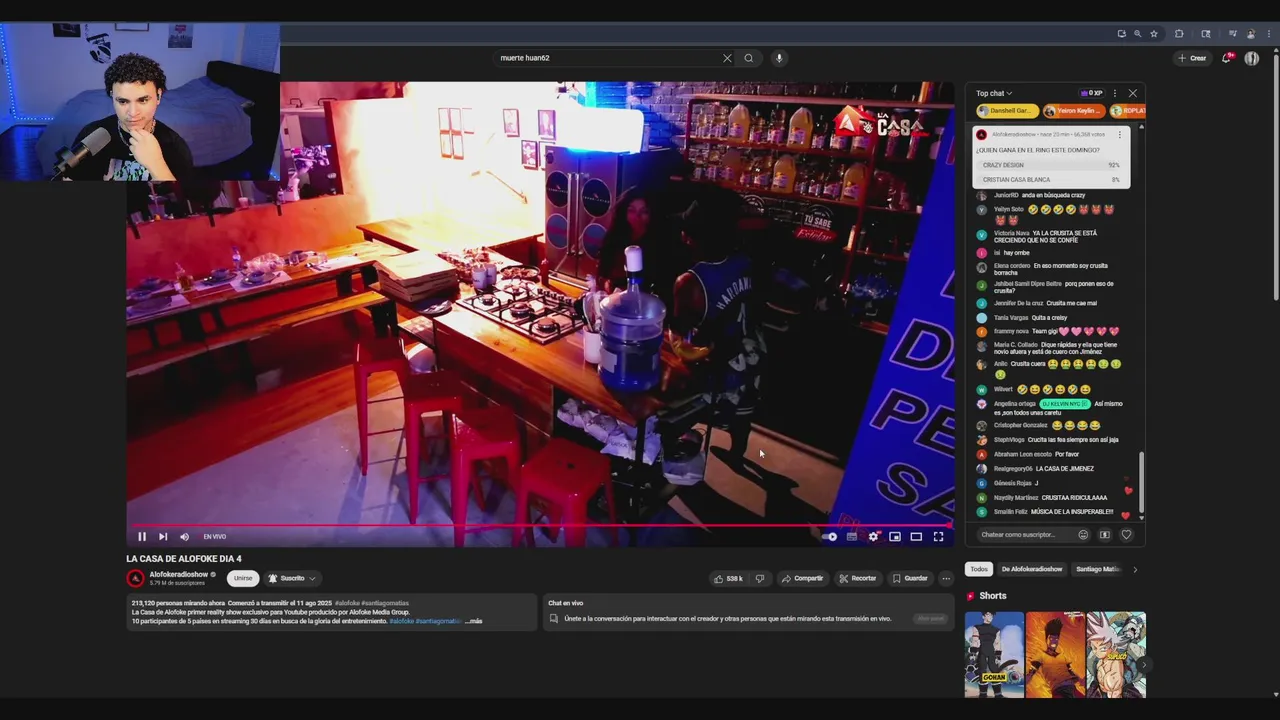Image resolution: width=1280 pixels, height=720 pixels.
Task: Share the video via Compartir
Action: [803, 578]
